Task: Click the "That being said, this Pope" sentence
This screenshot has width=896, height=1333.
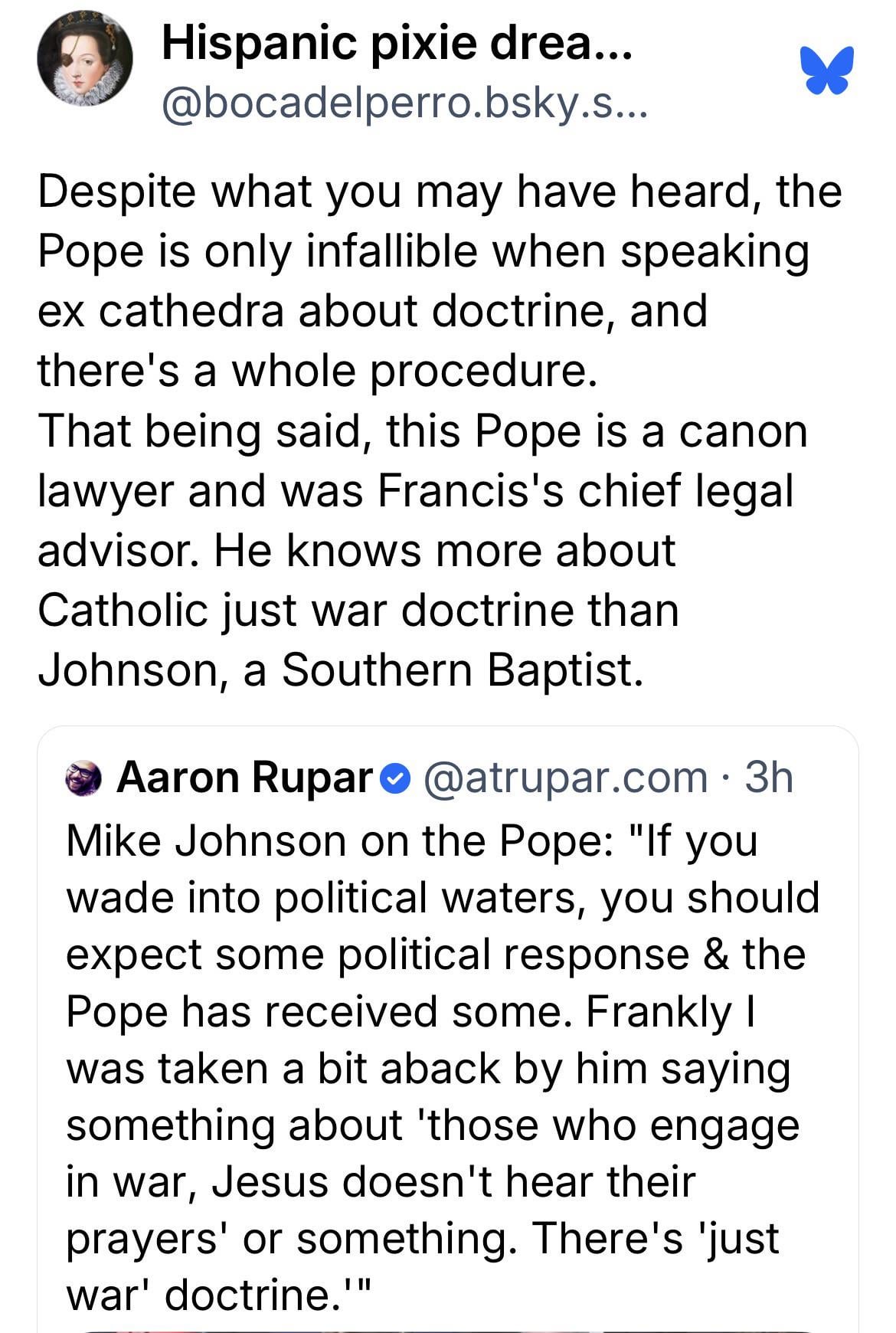Action: click(x=422, y=431)
